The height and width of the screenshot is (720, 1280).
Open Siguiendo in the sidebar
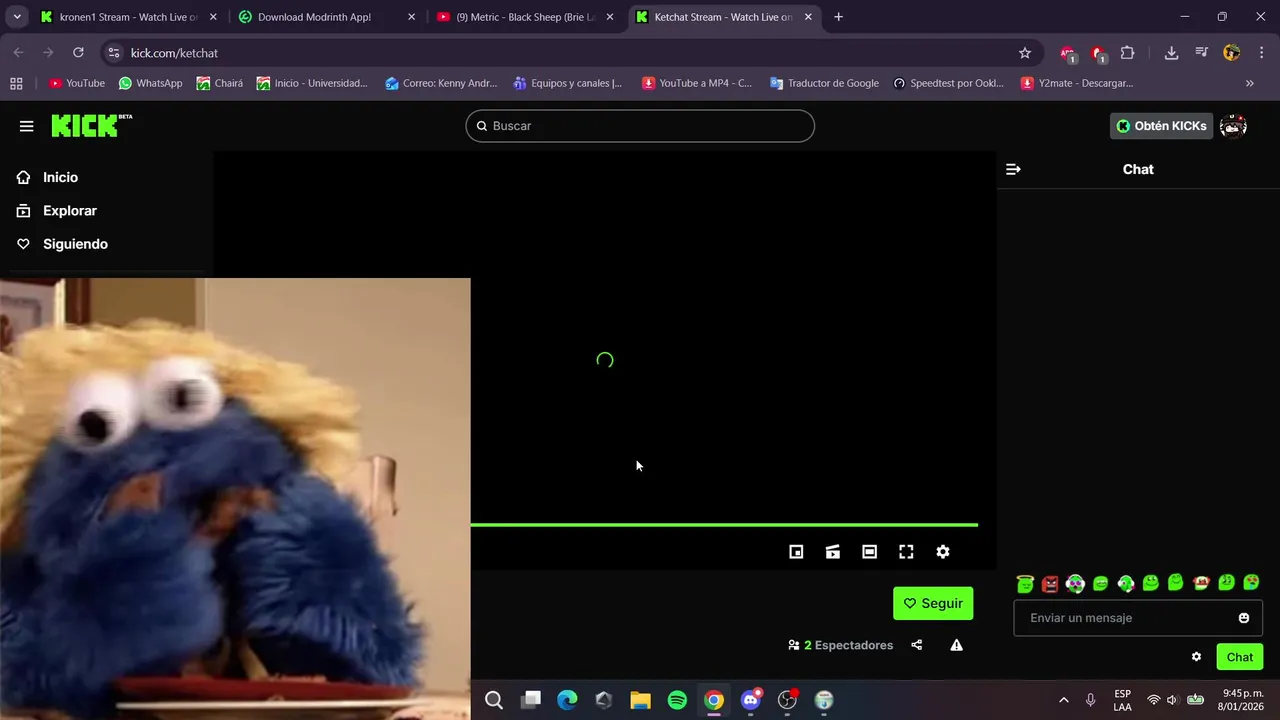tap(75, 244)
